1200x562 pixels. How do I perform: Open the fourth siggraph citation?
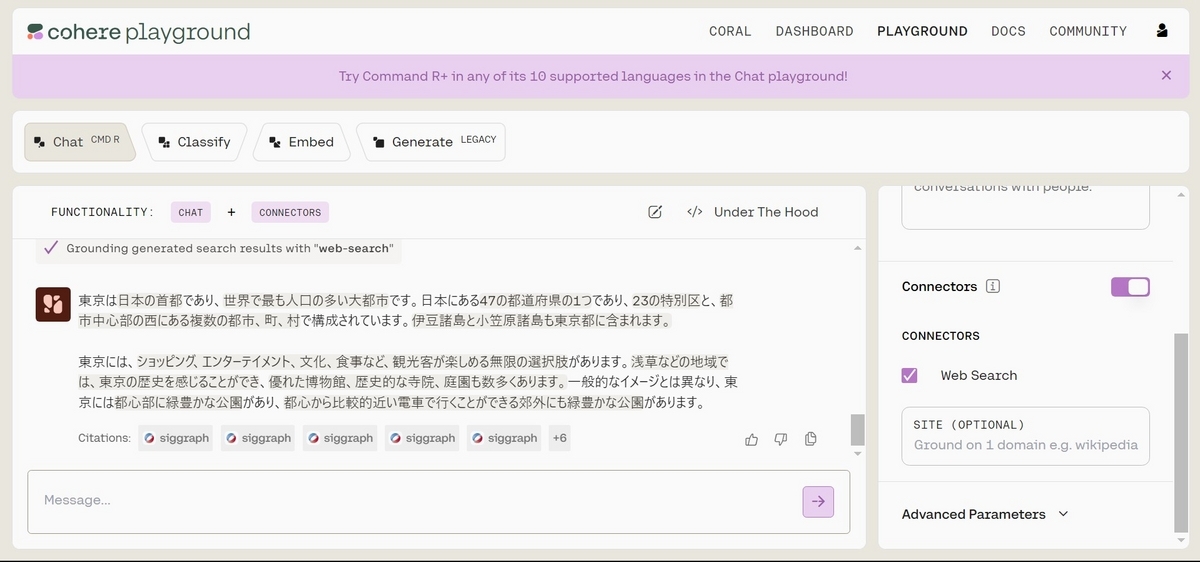click(422, 438)
